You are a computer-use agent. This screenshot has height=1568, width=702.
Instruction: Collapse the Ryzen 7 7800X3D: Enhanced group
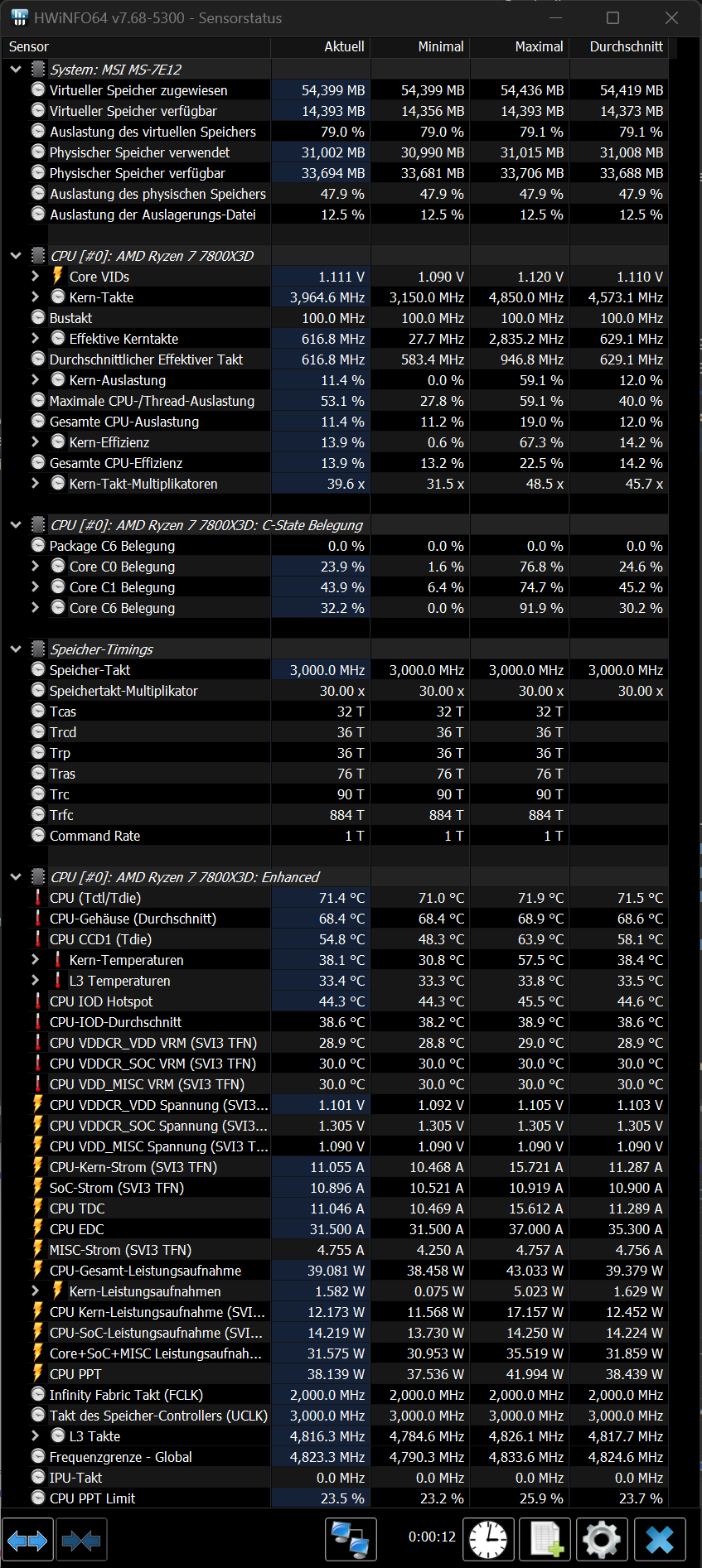(x=16, y=877)
